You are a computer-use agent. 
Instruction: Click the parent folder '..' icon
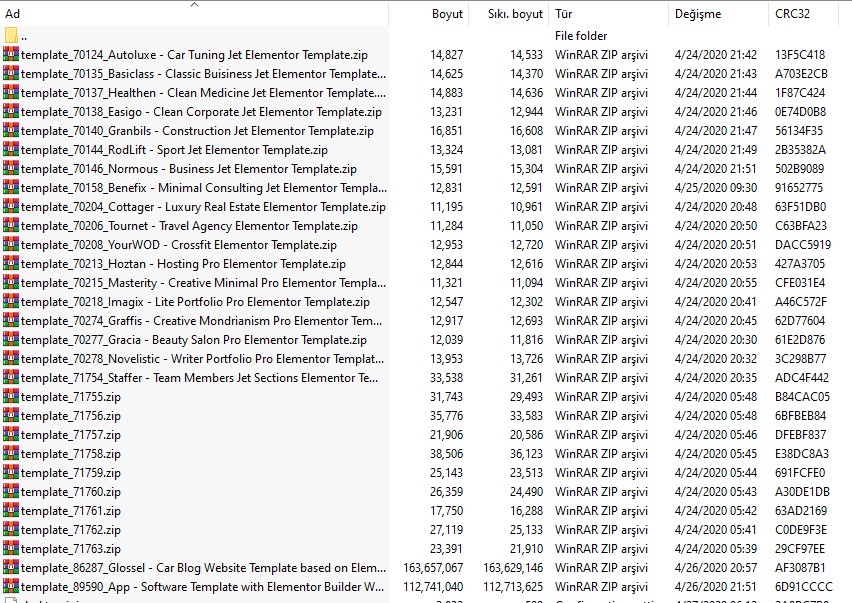coord(11,36)
